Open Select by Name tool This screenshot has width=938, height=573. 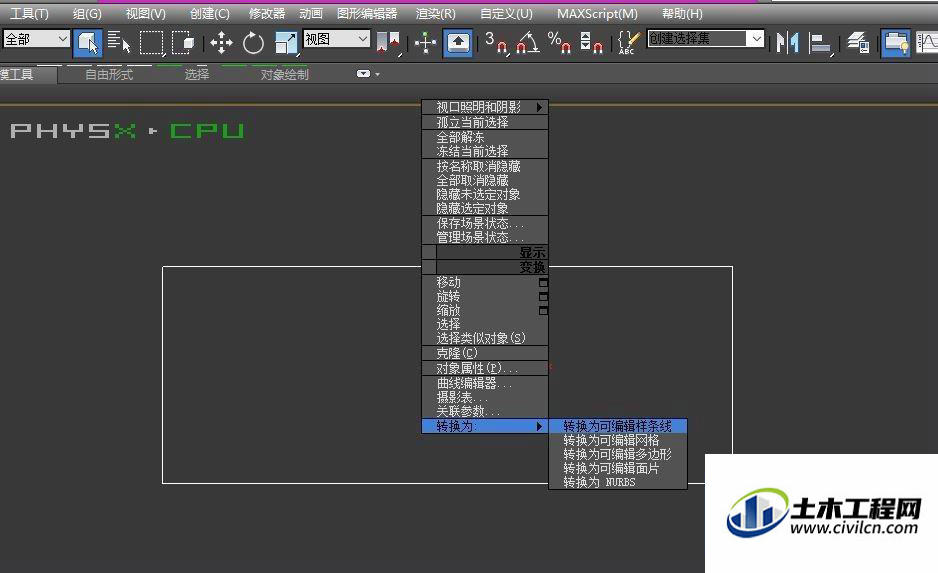(x=119, y=42)
